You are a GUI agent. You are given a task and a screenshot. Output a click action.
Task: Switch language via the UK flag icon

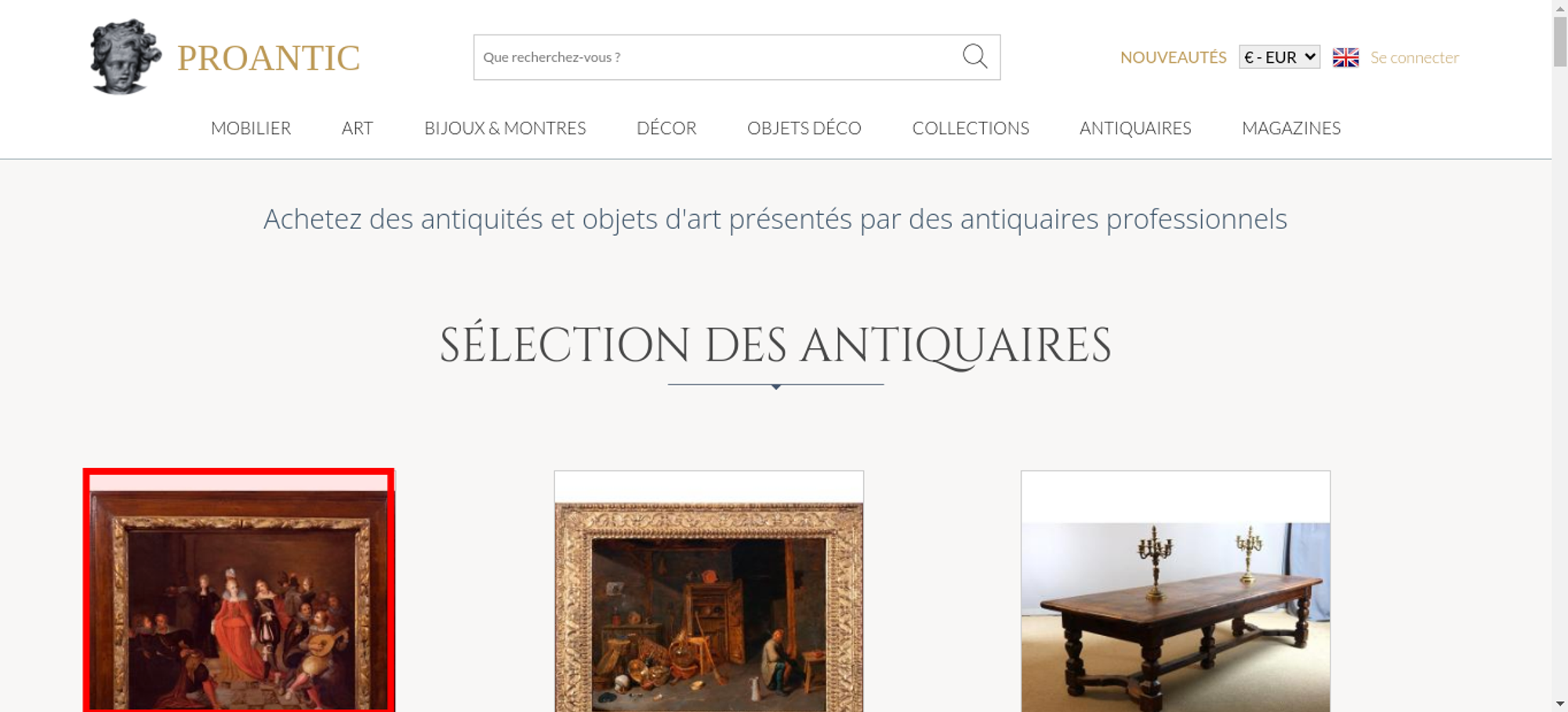(x=1345, y=57)
